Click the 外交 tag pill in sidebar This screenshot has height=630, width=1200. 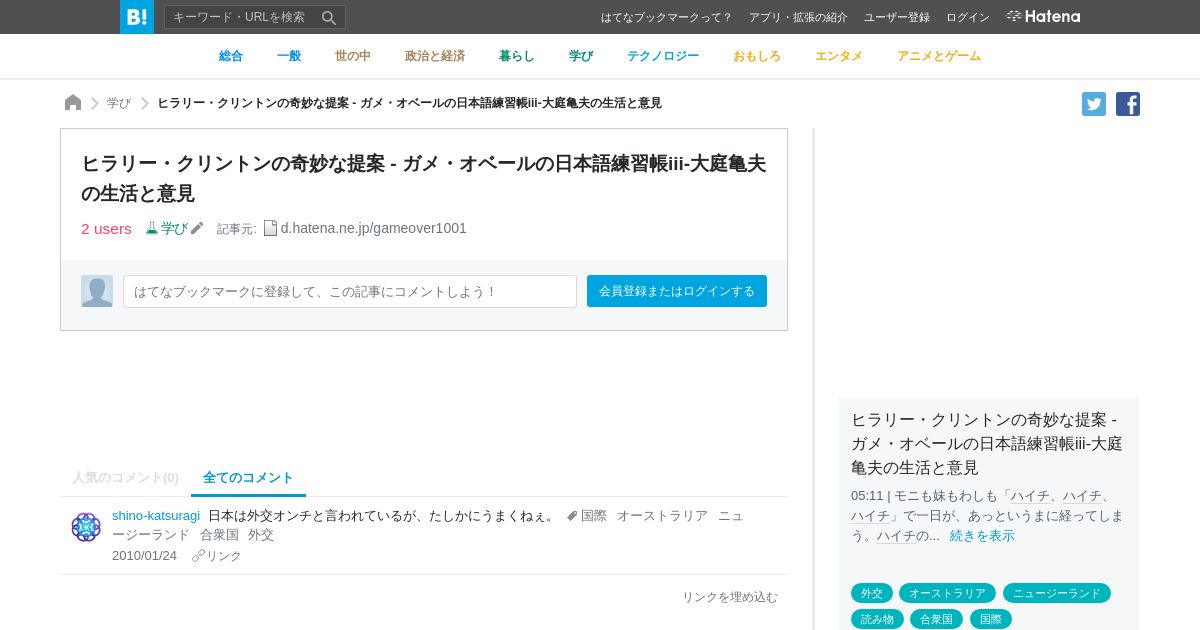872,593
